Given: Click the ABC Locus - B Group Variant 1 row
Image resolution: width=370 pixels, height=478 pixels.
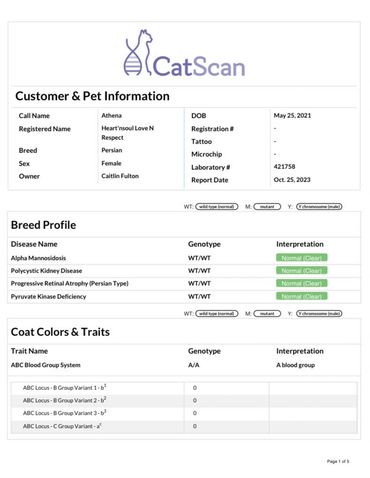Looking at the screenshot, I should tap(184, 388).
